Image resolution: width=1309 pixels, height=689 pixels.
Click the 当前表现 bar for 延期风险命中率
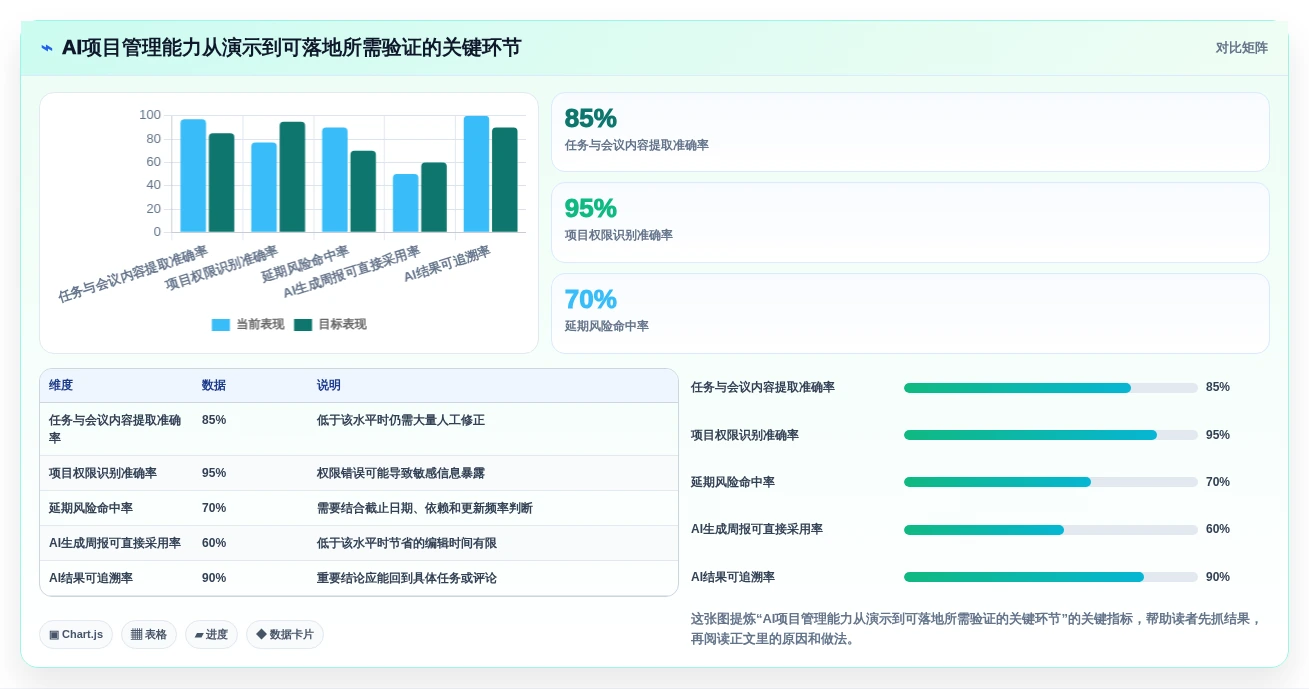335,180
